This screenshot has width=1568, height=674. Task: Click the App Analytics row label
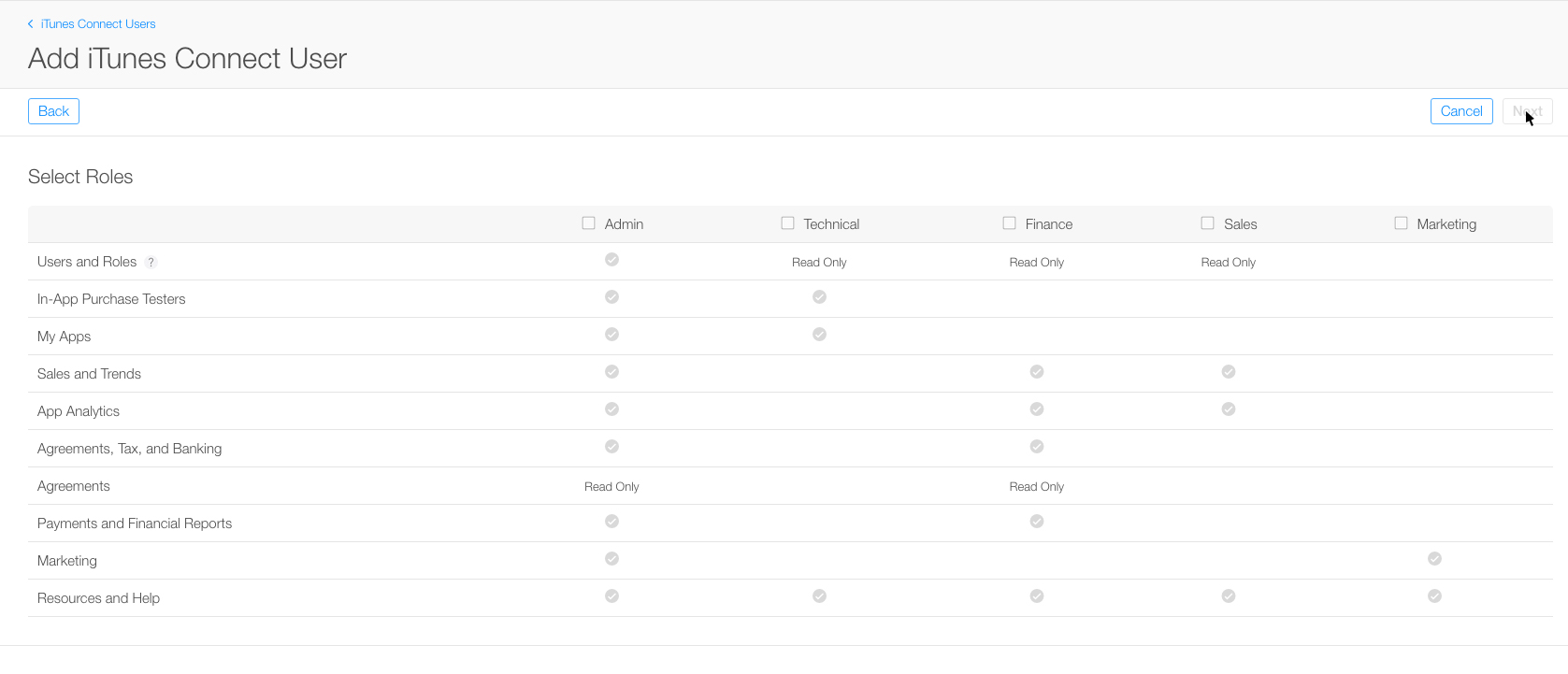point(79,411)
